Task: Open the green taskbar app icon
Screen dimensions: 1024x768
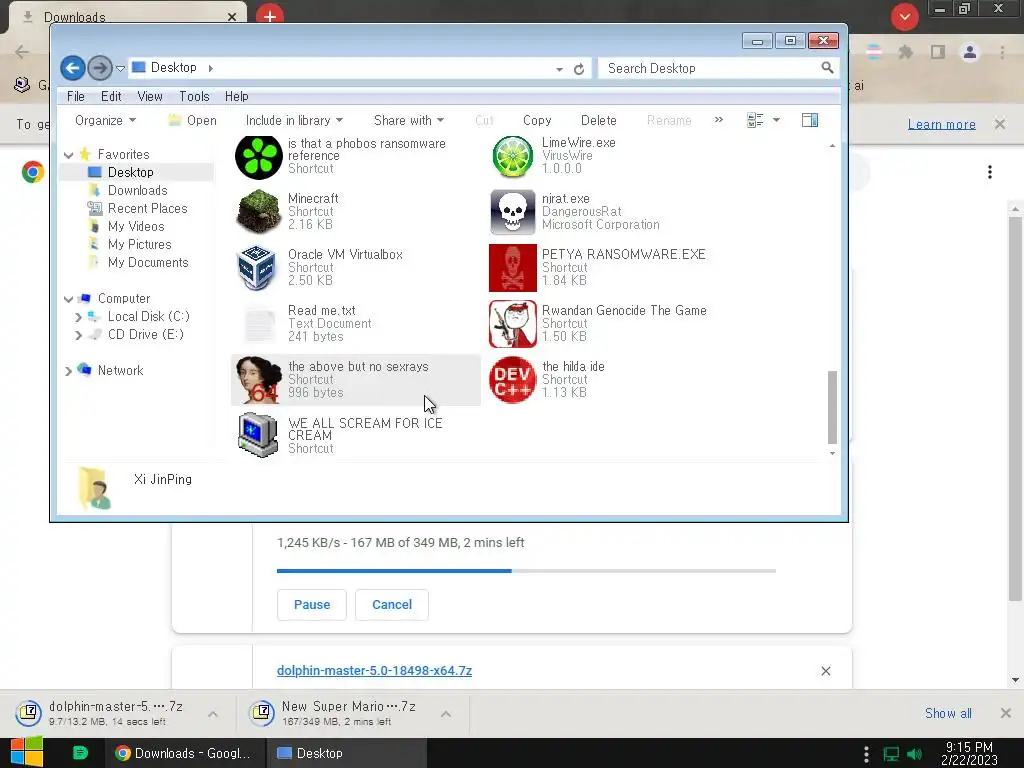Action: click(80, 753)
